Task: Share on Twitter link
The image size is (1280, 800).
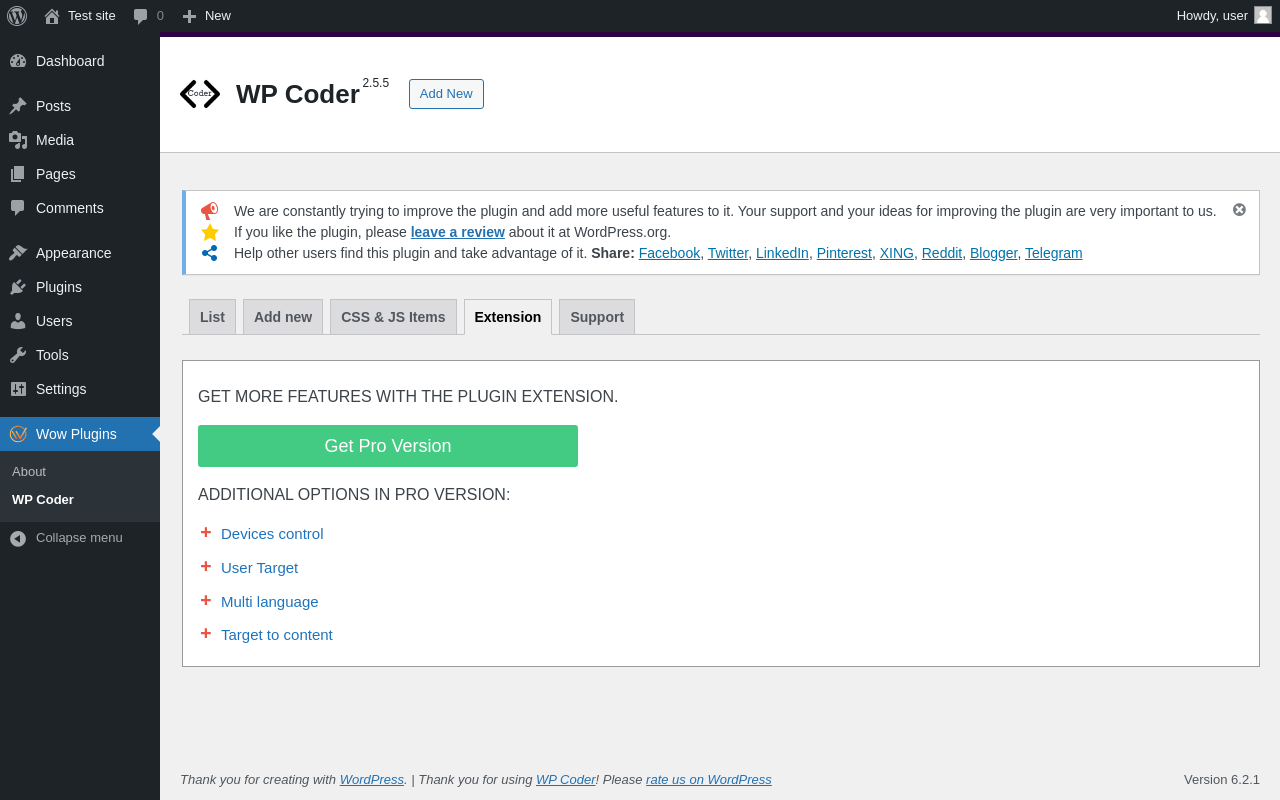Action: click(728, 253)
